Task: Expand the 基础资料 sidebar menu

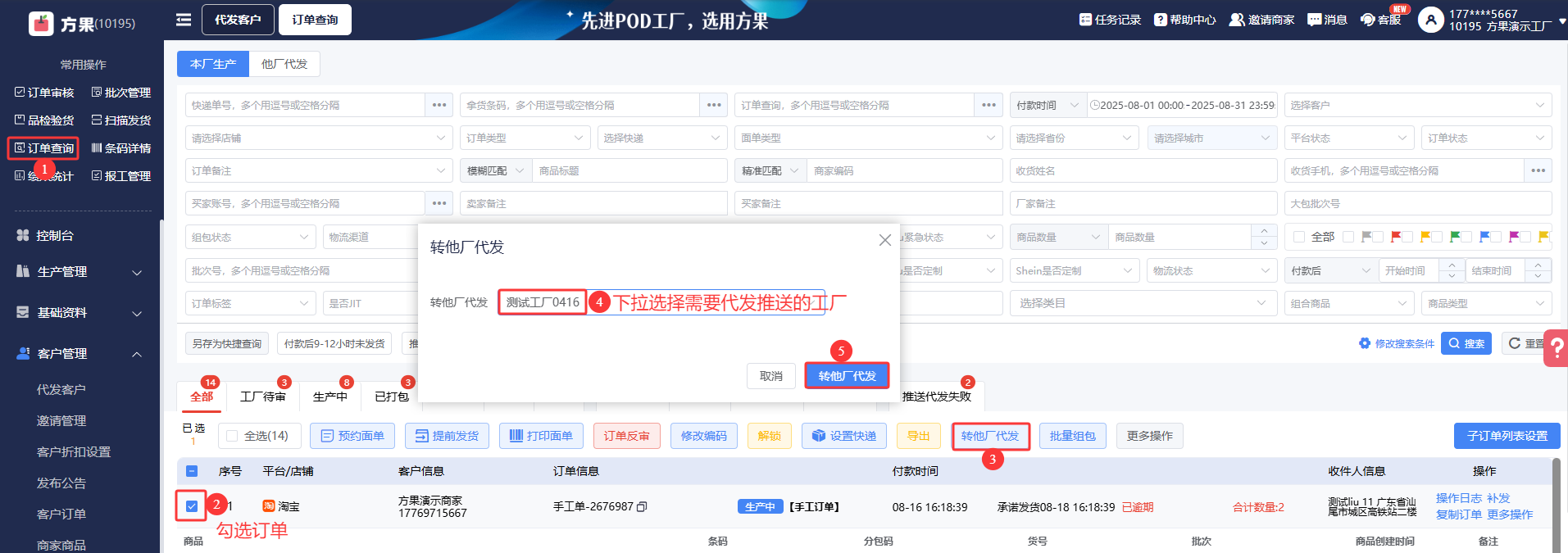Action: [x=80, y=312]
